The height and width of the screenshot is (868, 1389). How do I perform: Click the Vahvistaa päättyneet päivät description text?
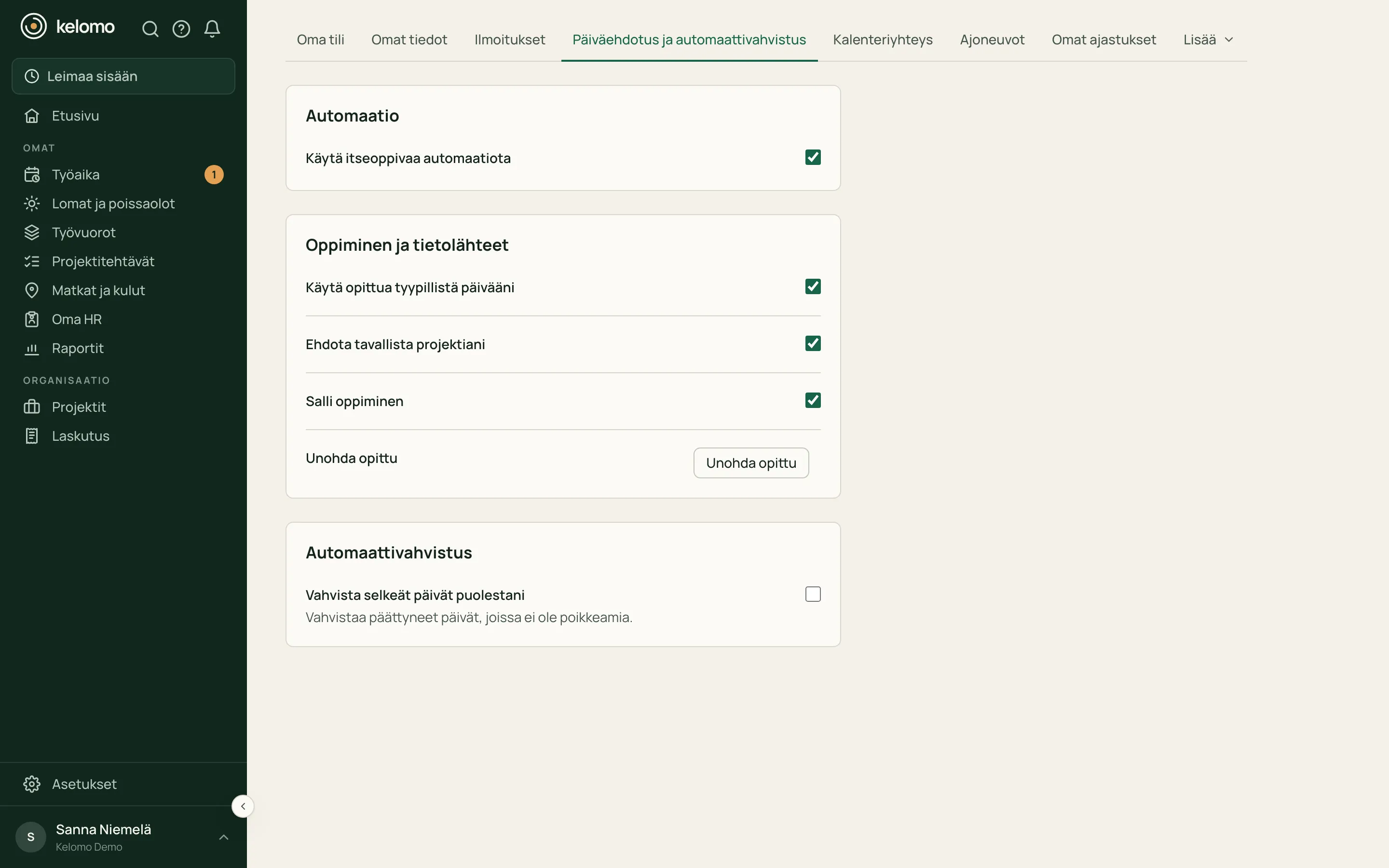469,618
